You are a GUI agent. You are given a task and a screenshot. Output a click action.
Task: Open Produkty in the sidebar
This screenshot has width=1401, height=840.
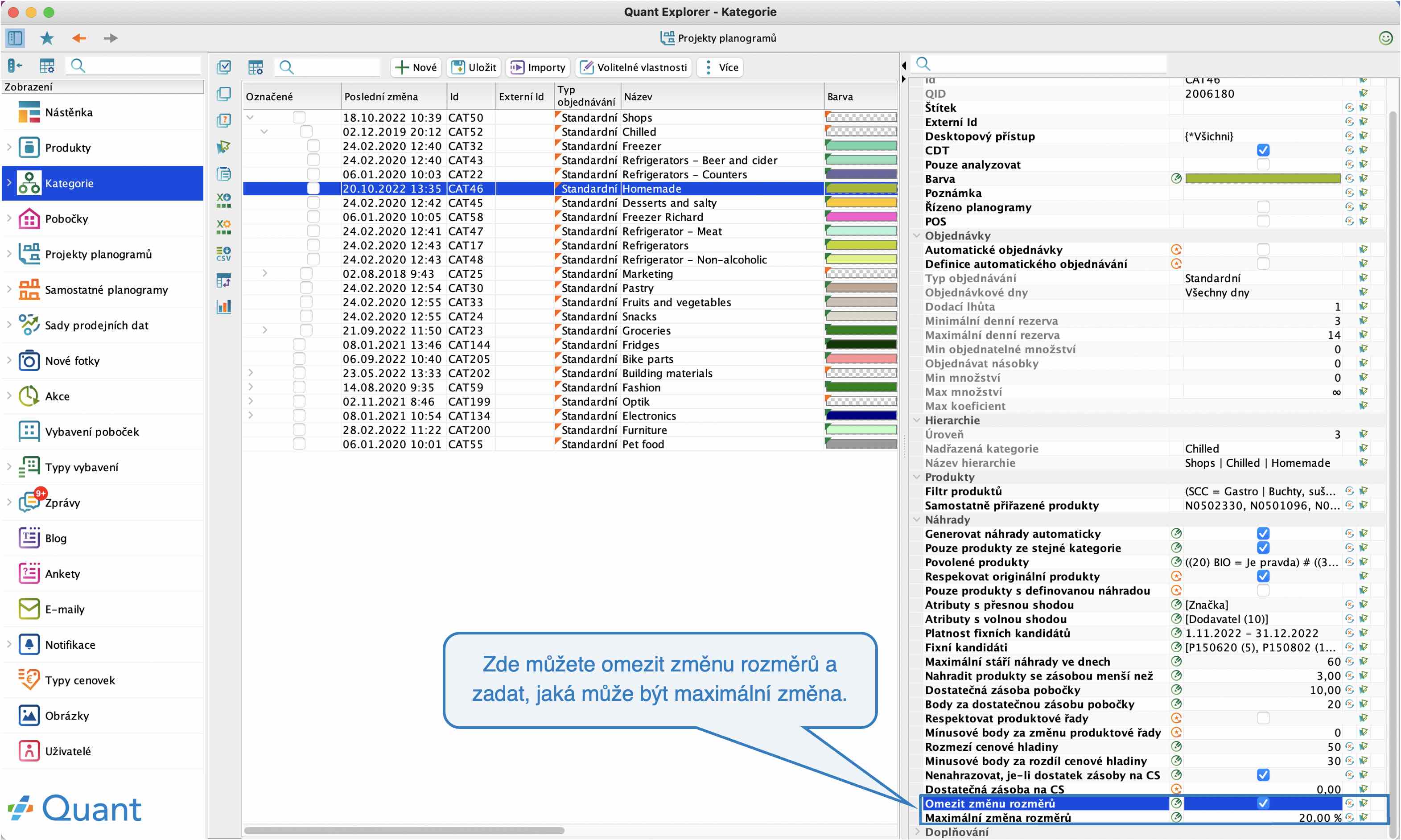[x=67, y=148]
